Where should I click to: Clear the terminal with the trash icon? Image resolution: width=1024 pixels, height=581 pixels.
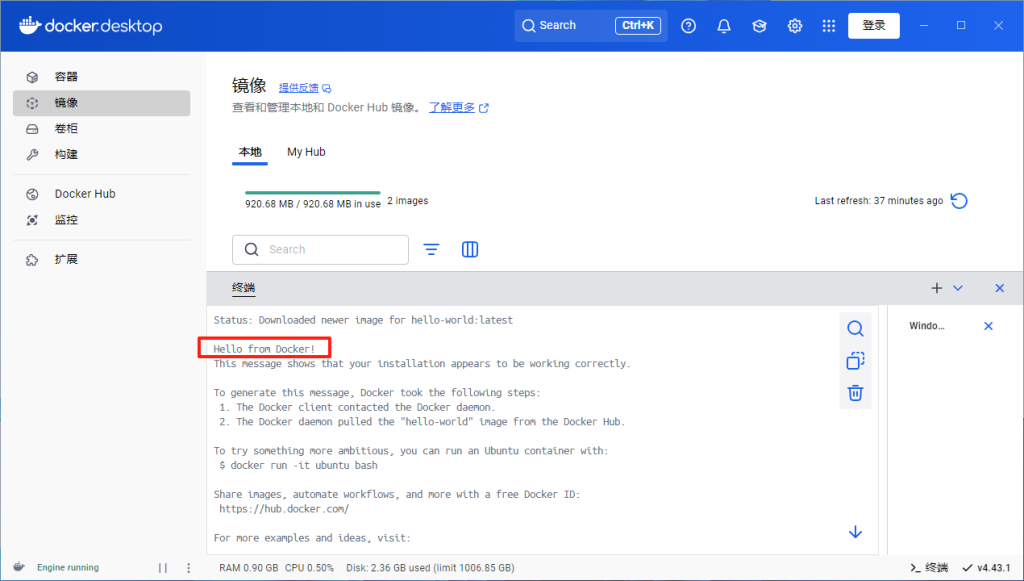[855, 393]
